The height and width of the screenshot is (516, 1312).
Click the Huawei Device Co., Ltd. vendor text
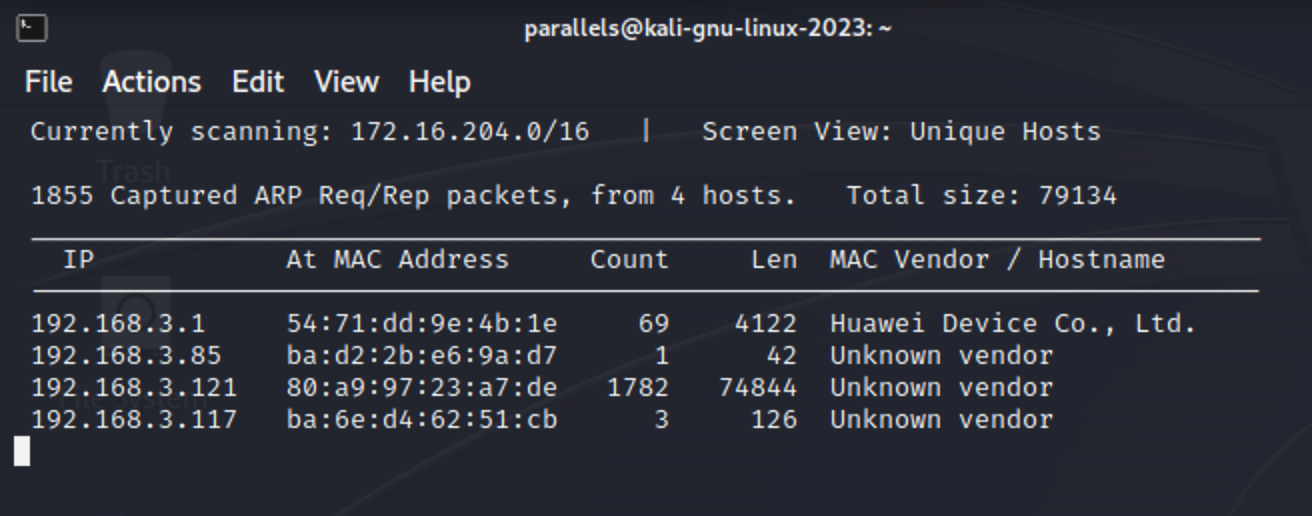tap(1012, 324)
